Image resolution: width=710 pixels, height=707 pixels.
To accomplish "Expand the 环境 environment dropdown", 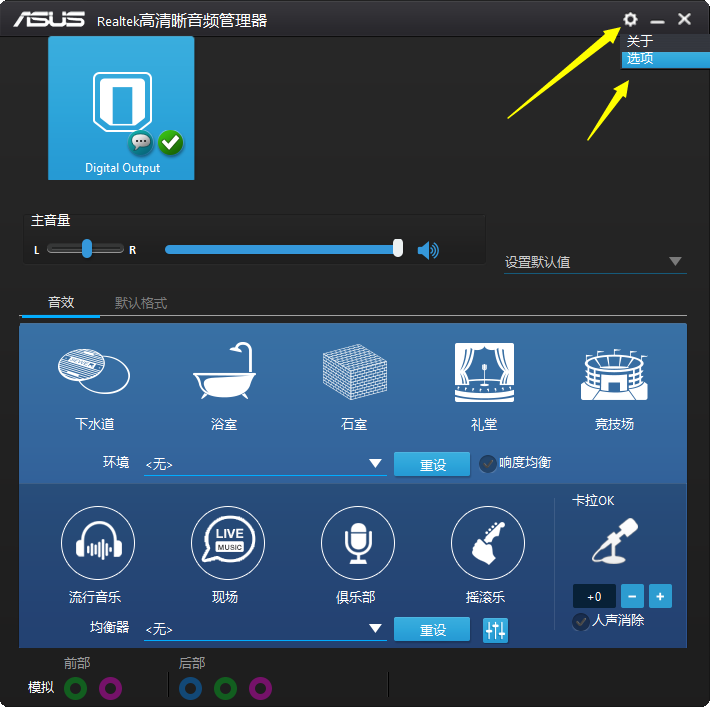I will pyautogui.click(x=265, y=464).
